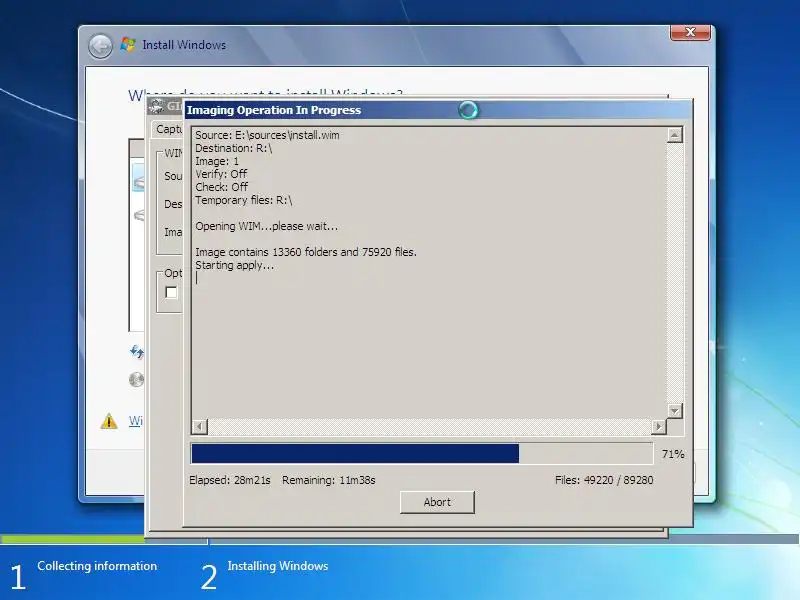800x600 pixels.
Task: Select the Capture tab in background window
Action: coord(169,129)
